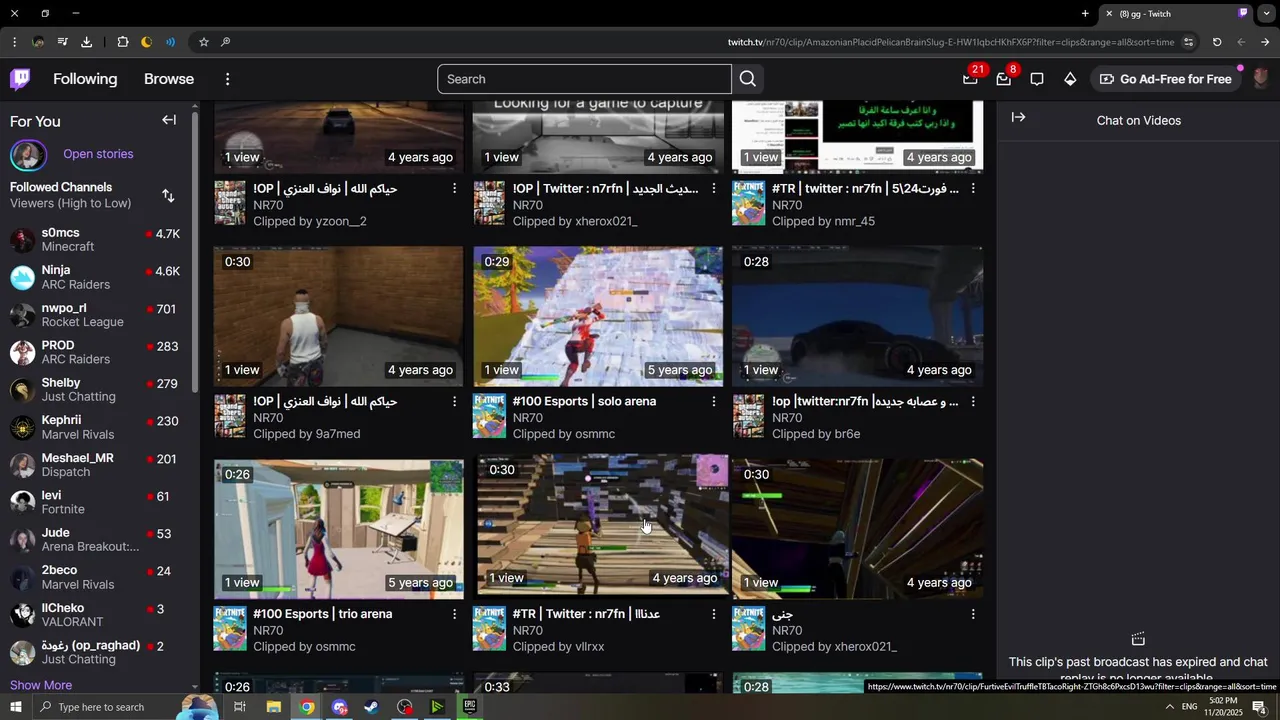The height and width of the screenshot is (720, 1280).
Task: Click Show More followed channels
Action: 41,685
